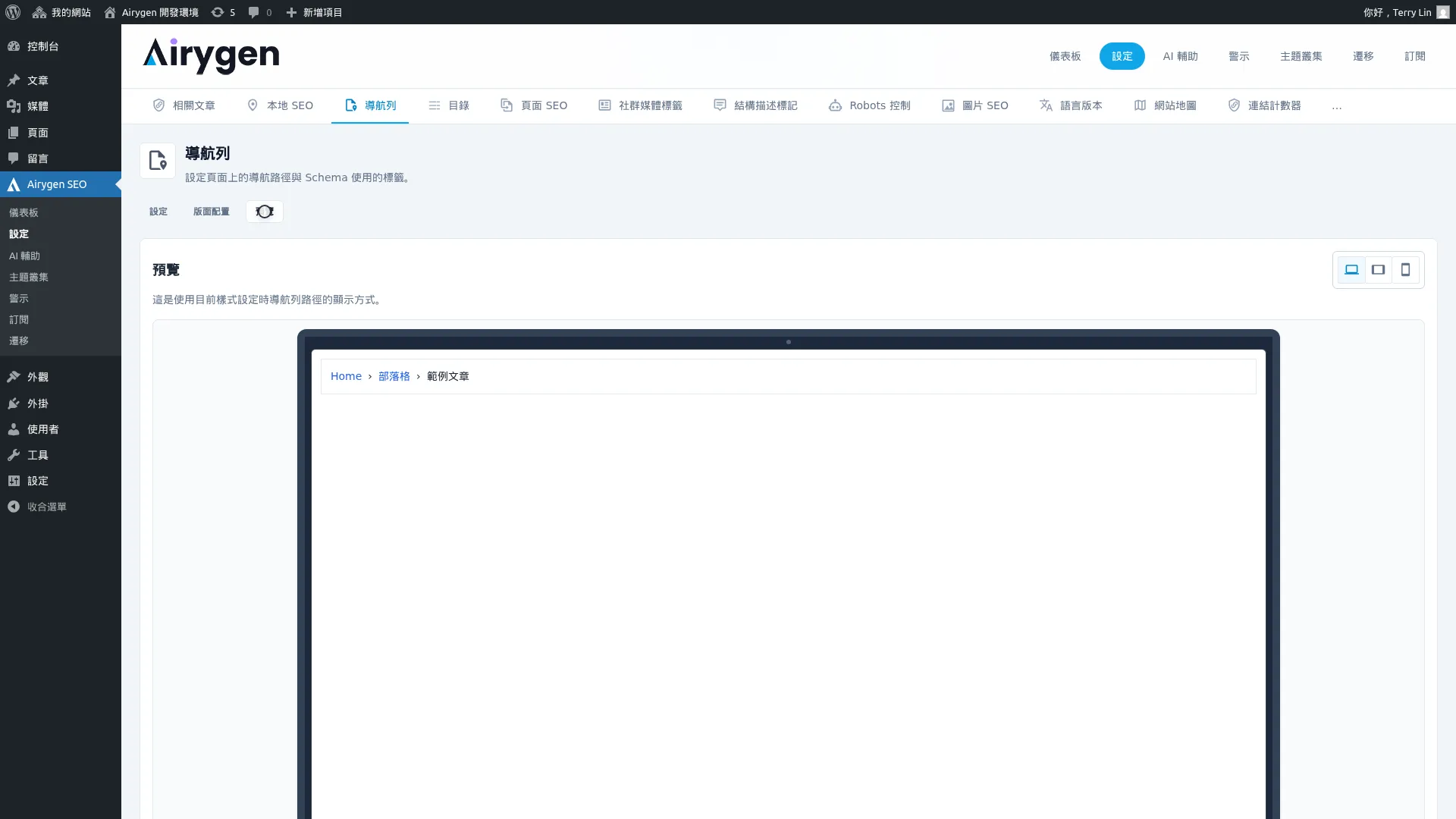Open 主題叢集 in top navigation

coord(1301,56)
